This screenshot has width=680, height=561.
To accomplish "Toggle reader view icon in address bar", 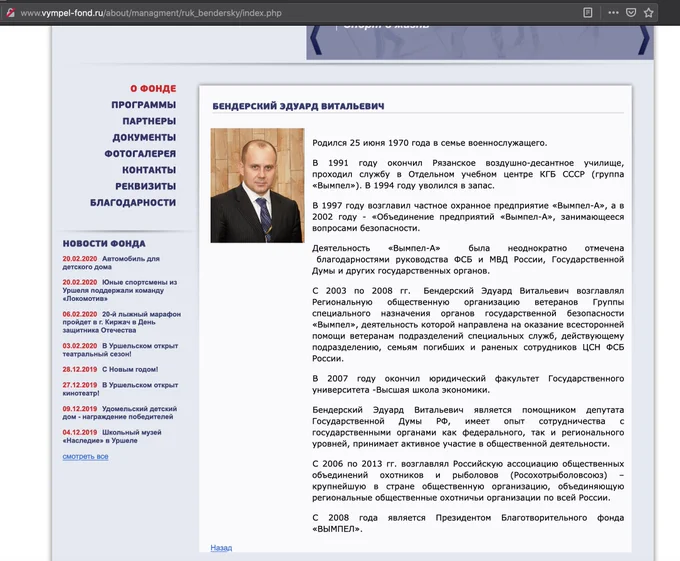I will (588, 13).
